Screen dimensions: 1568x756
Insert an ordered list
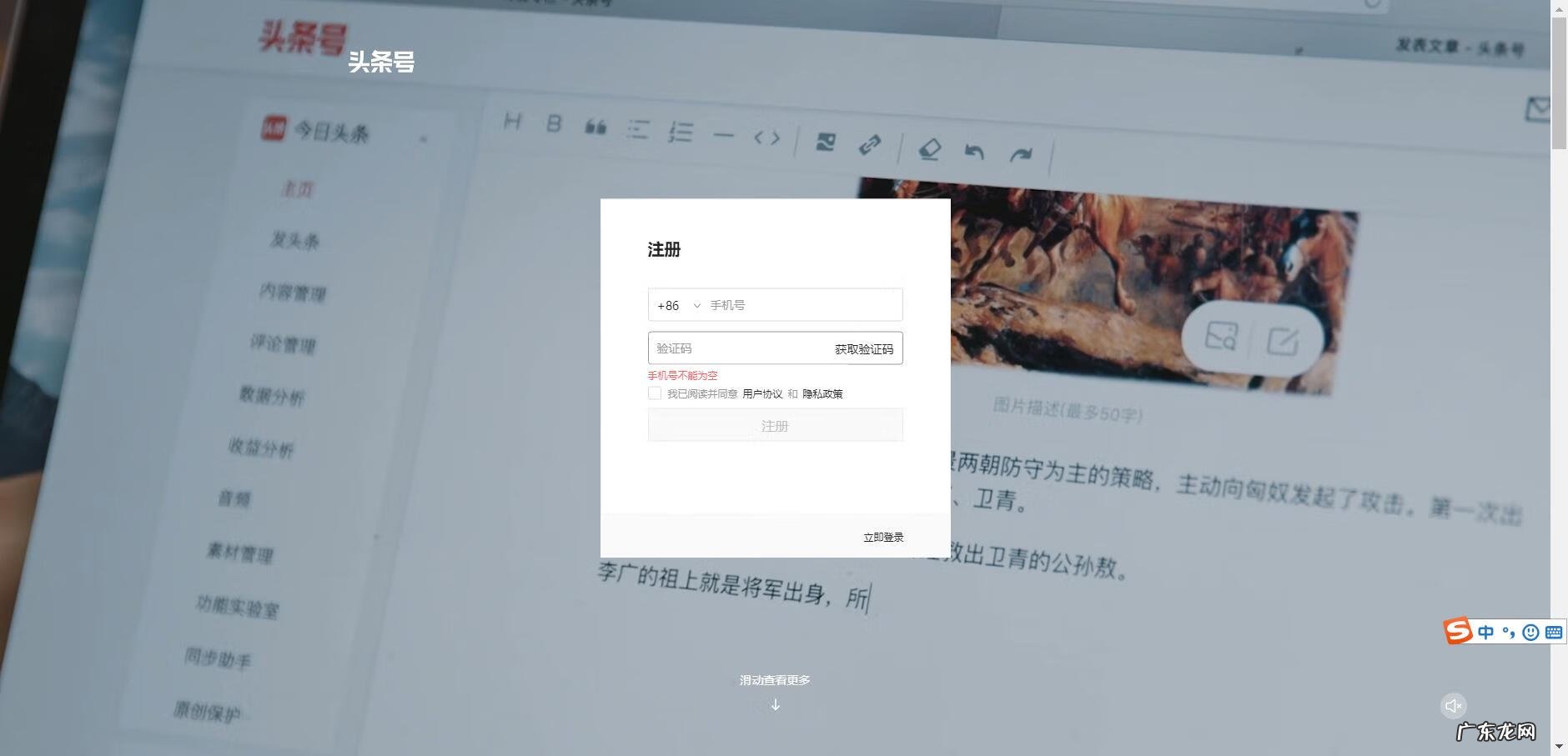[x=681, y=133]
